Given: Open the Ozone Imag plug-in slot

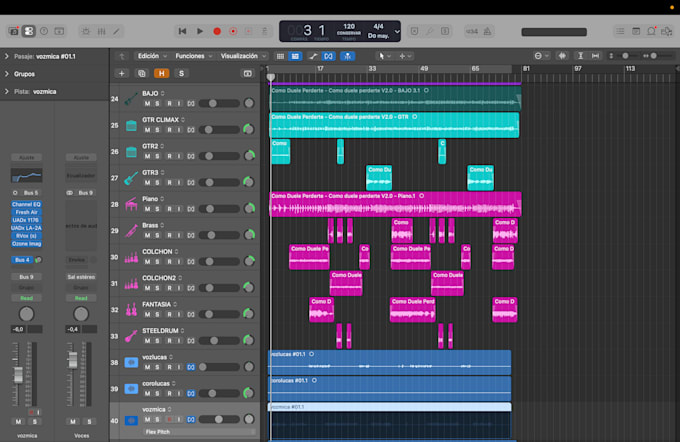Looking at the screenshot, I should coord(26,244).
